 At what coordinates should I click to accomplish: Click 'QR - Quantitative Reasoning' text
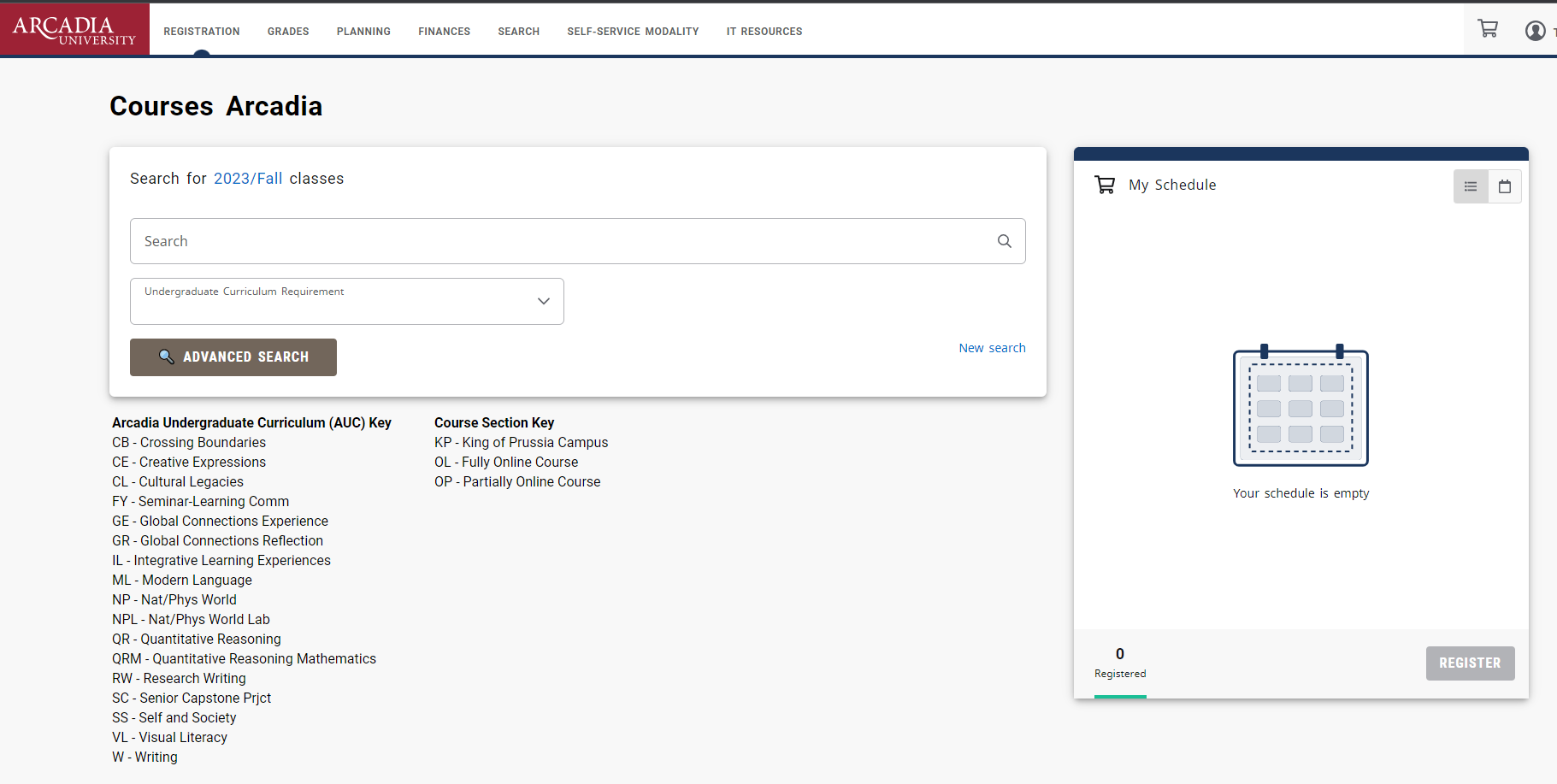pos(197,639)
